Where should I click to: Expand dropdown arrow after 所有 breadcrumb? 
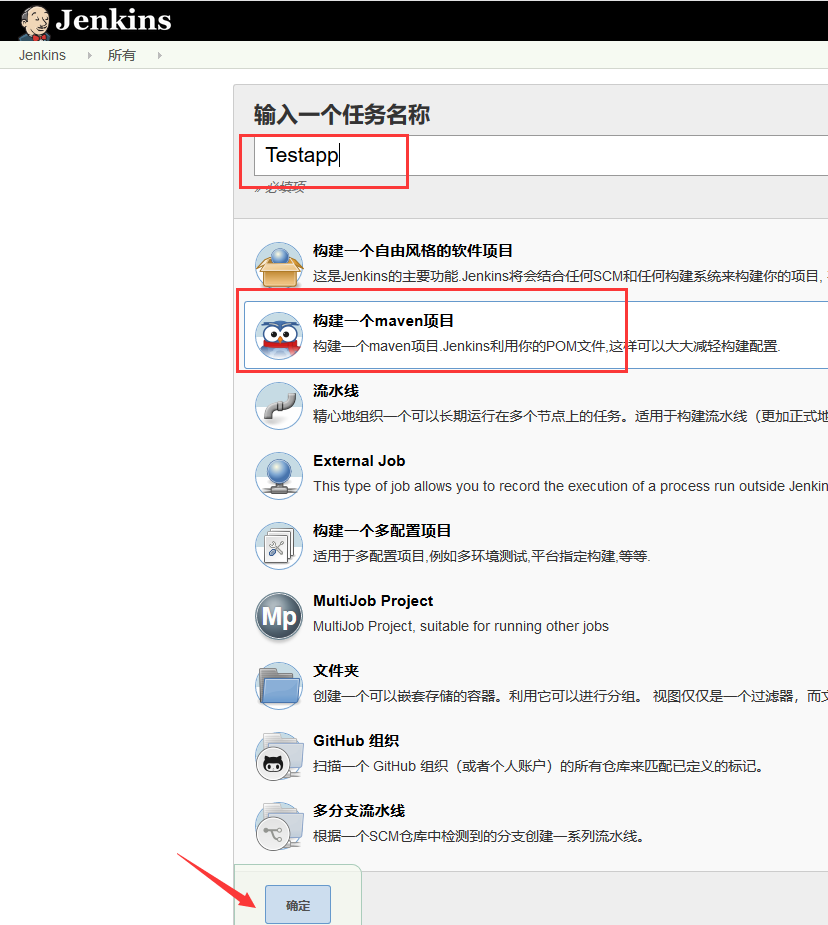coord(159,55)
